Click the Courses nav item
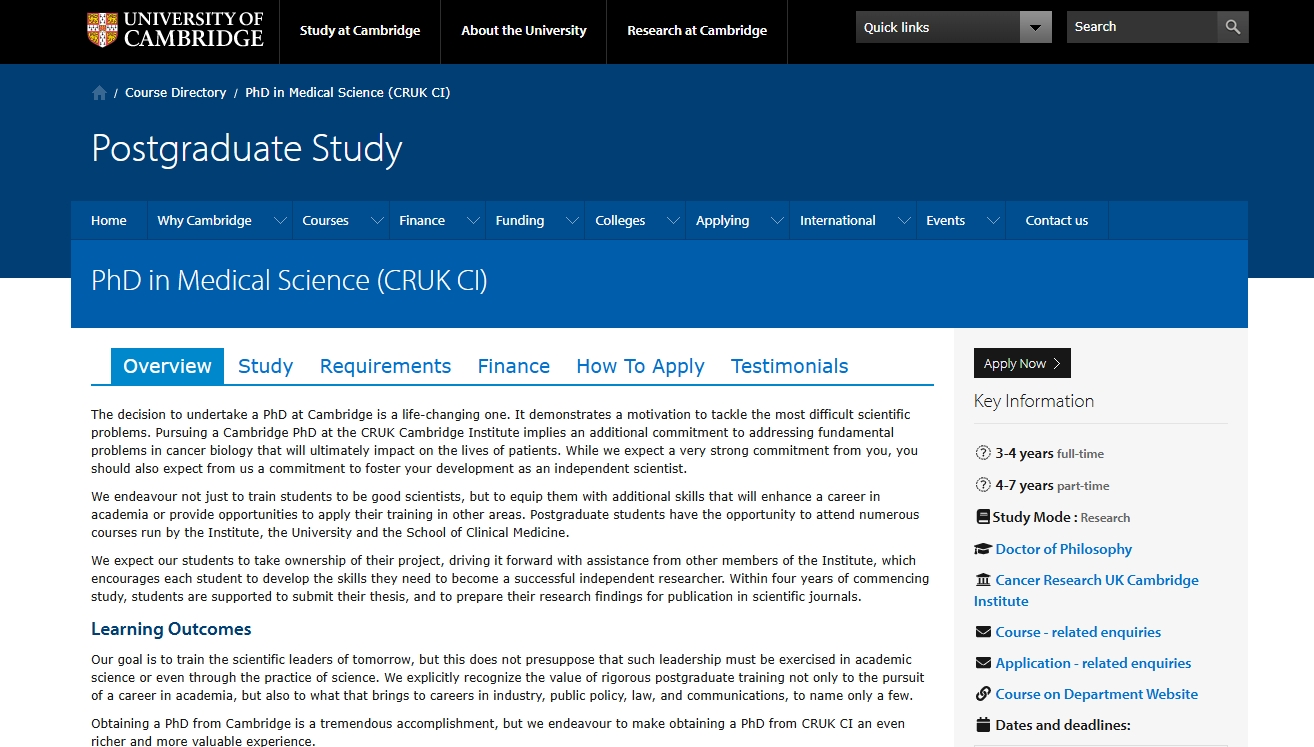The height and width of the screenshot is (747, 1314). pyautogui.click(x=326, y=221)
